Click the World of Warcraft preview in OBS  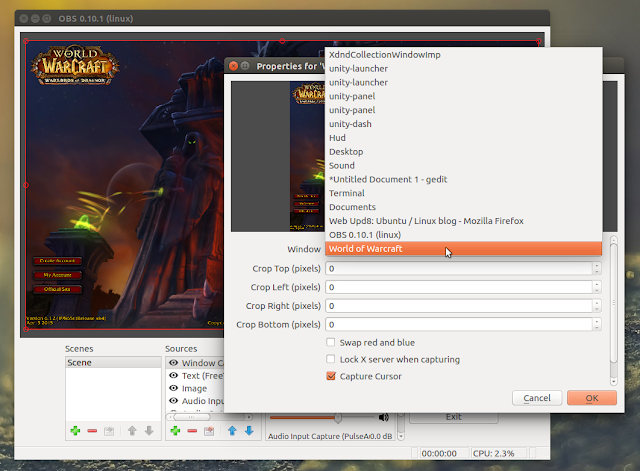[x=124, y=185]
